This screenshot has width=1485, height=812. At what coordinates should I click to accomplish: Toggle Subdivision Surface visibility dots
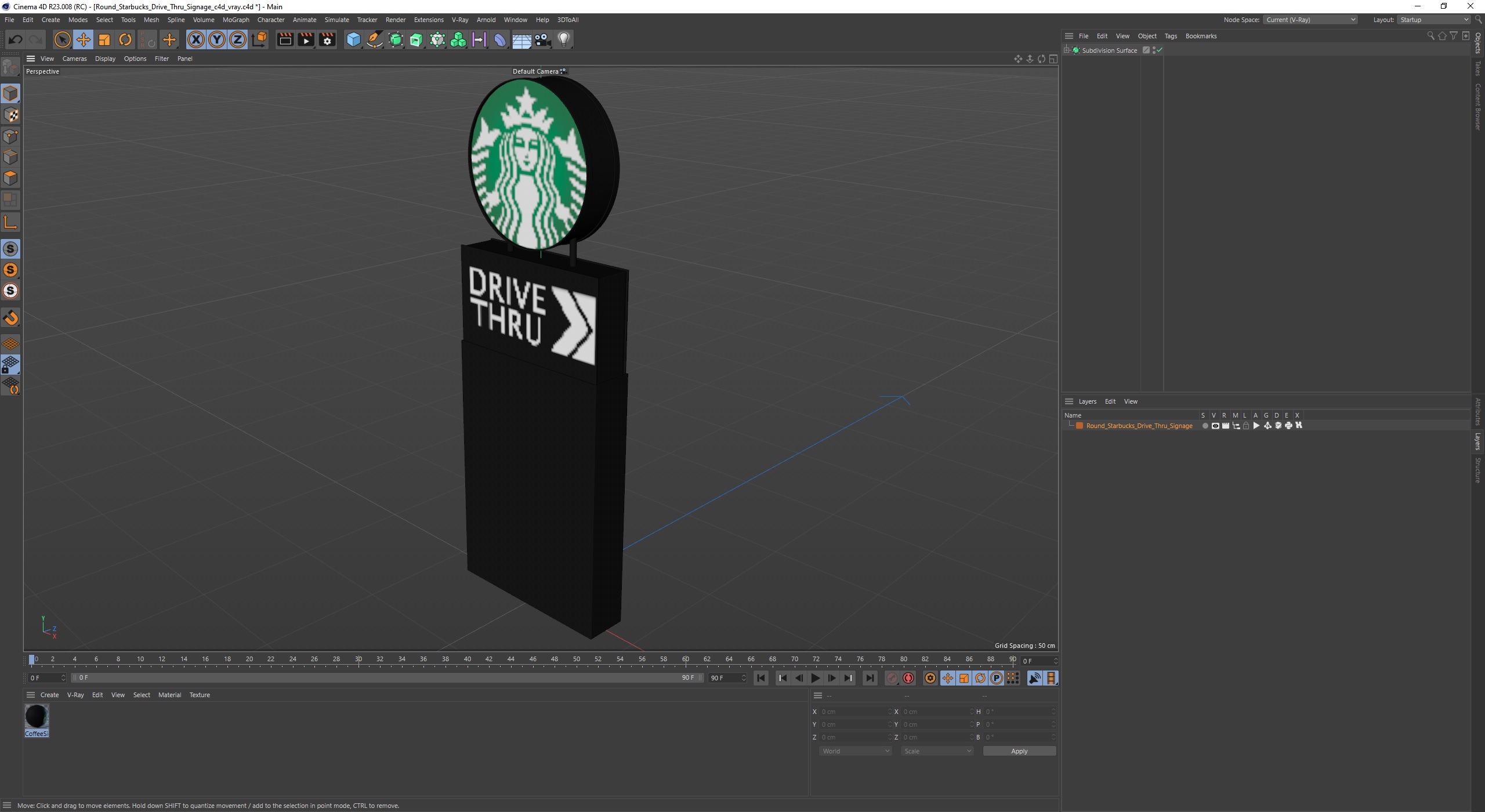click(1154, 50)
